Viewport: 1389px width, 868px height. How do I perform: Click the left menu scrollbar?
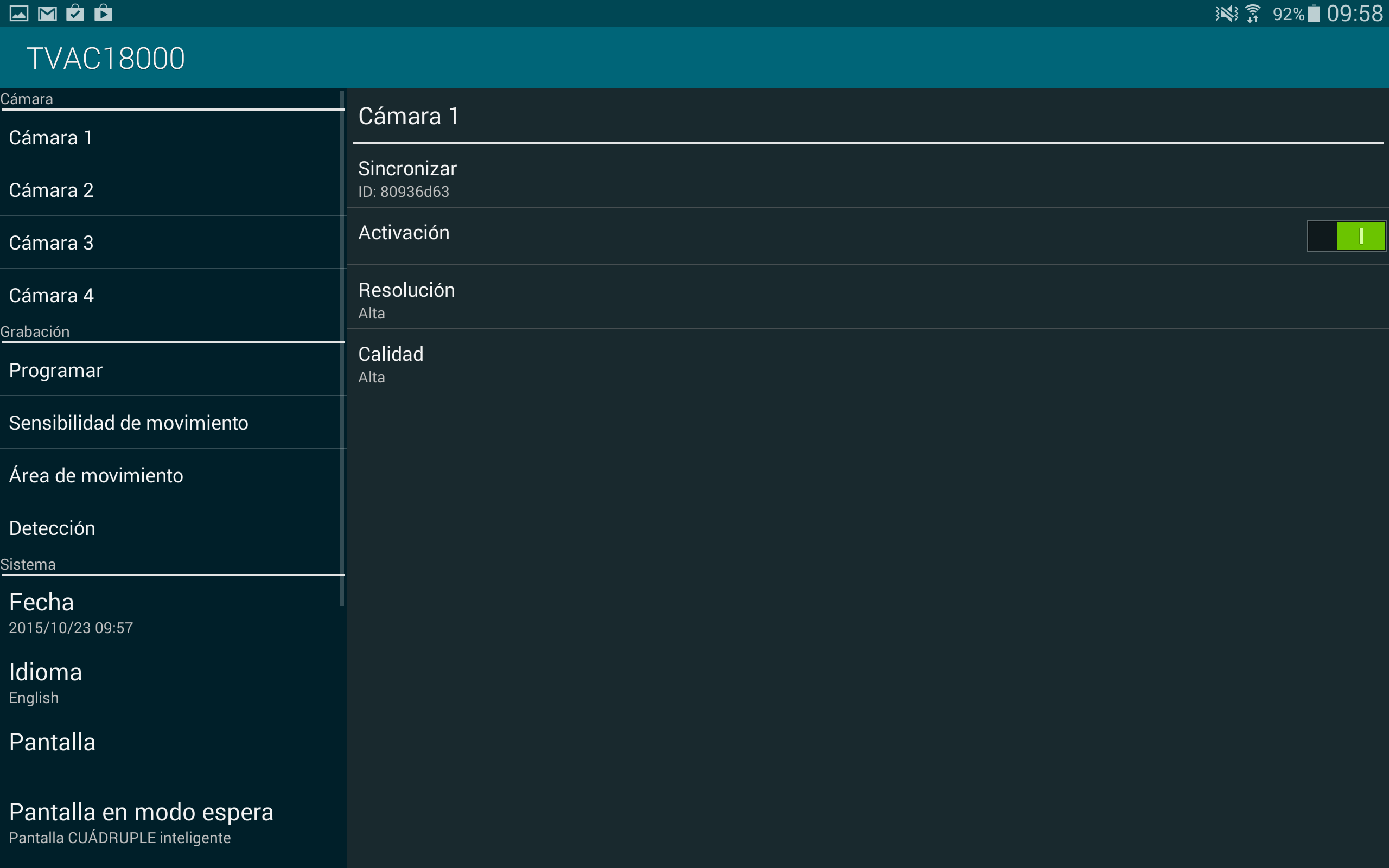(x=342, y=348)
